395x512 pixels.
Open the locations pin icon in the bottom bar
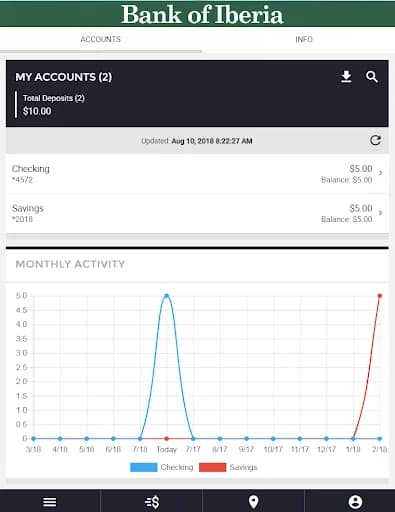coord(254,502)
